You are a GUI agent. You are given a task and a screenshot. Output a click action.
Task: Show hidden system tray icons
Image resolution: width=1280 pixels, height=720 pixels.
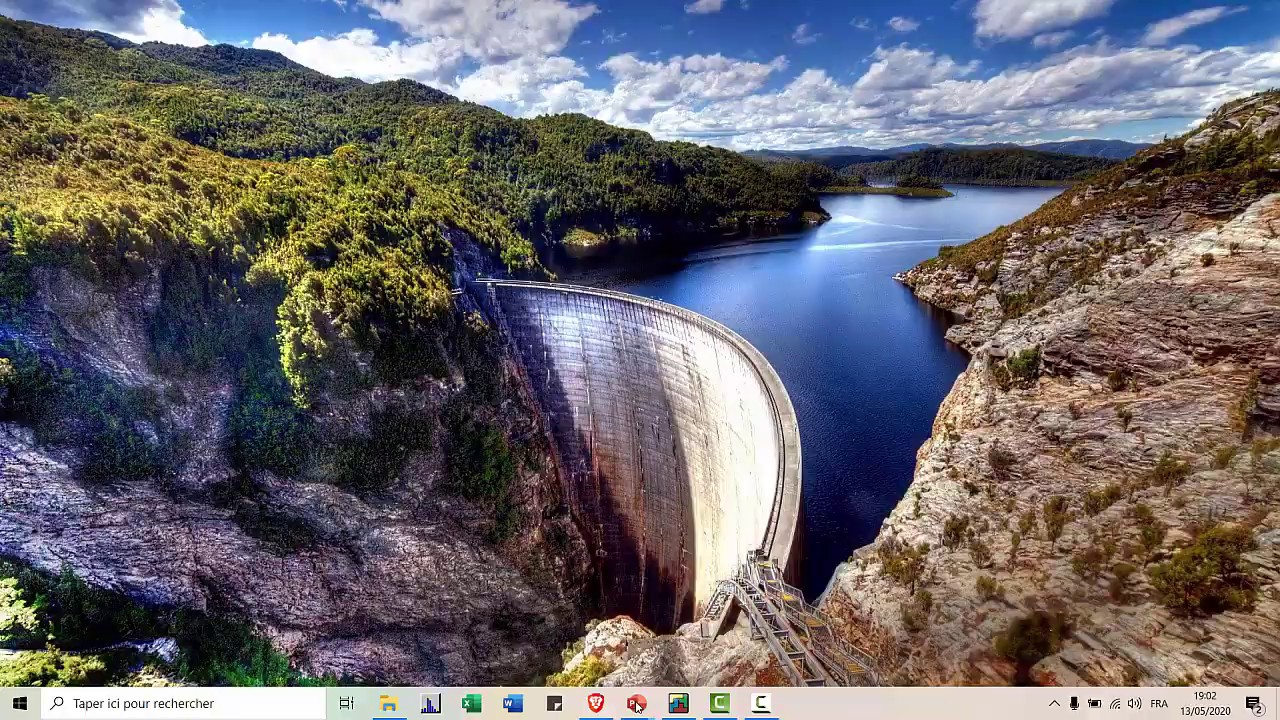(x=1054, y=703)
